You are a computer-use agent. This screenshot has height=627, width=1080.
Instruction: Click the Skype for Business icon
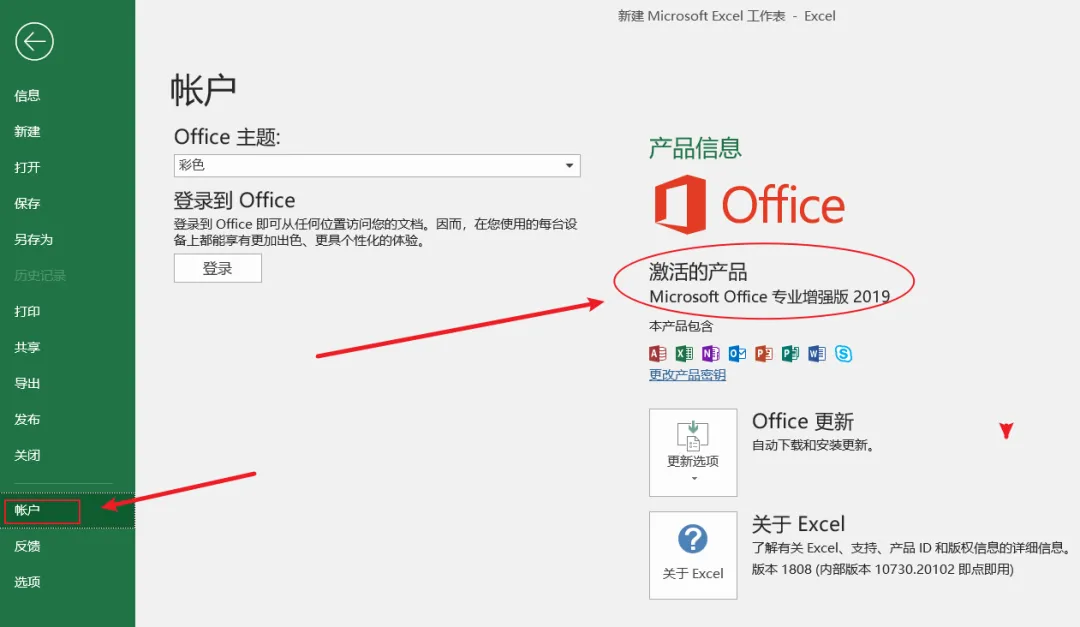[843, 353]
